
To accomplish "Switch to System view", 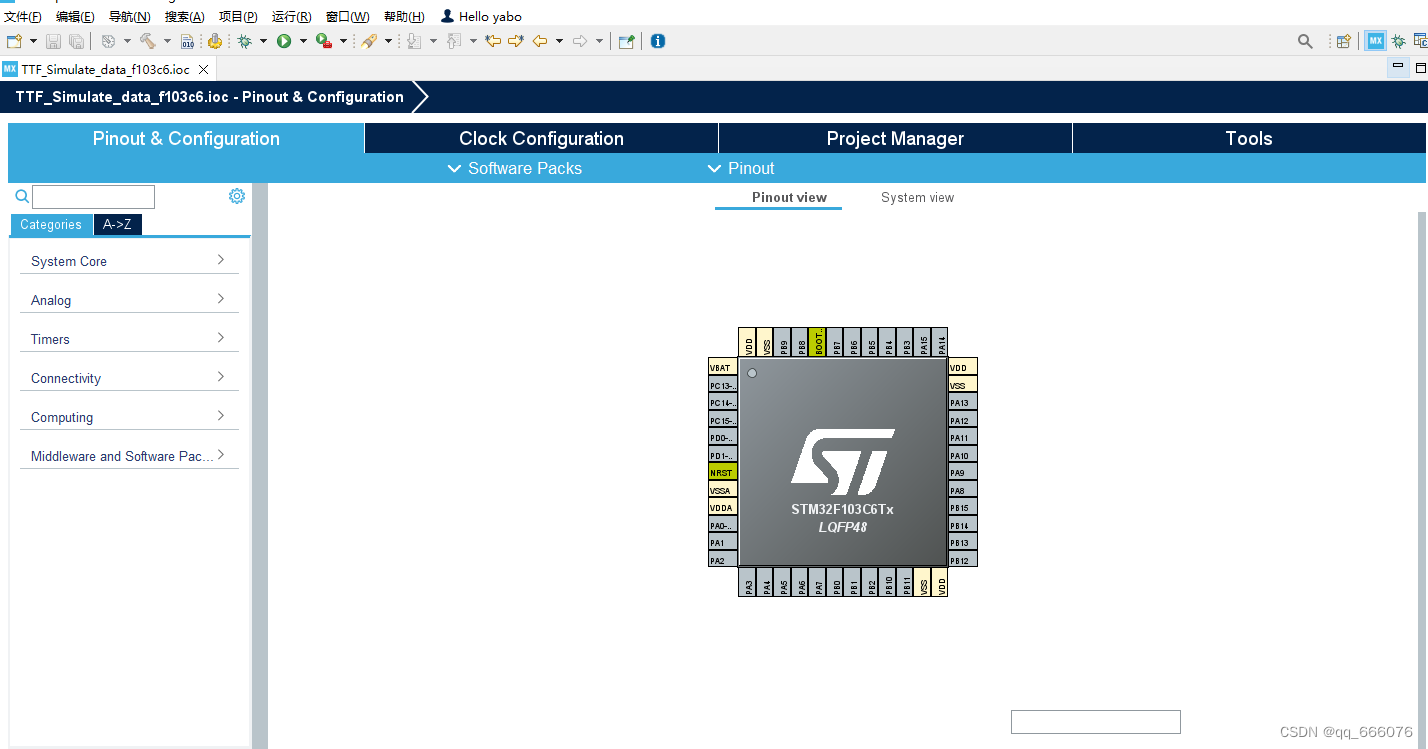I will pyautogui.click(x=917, y=197).
